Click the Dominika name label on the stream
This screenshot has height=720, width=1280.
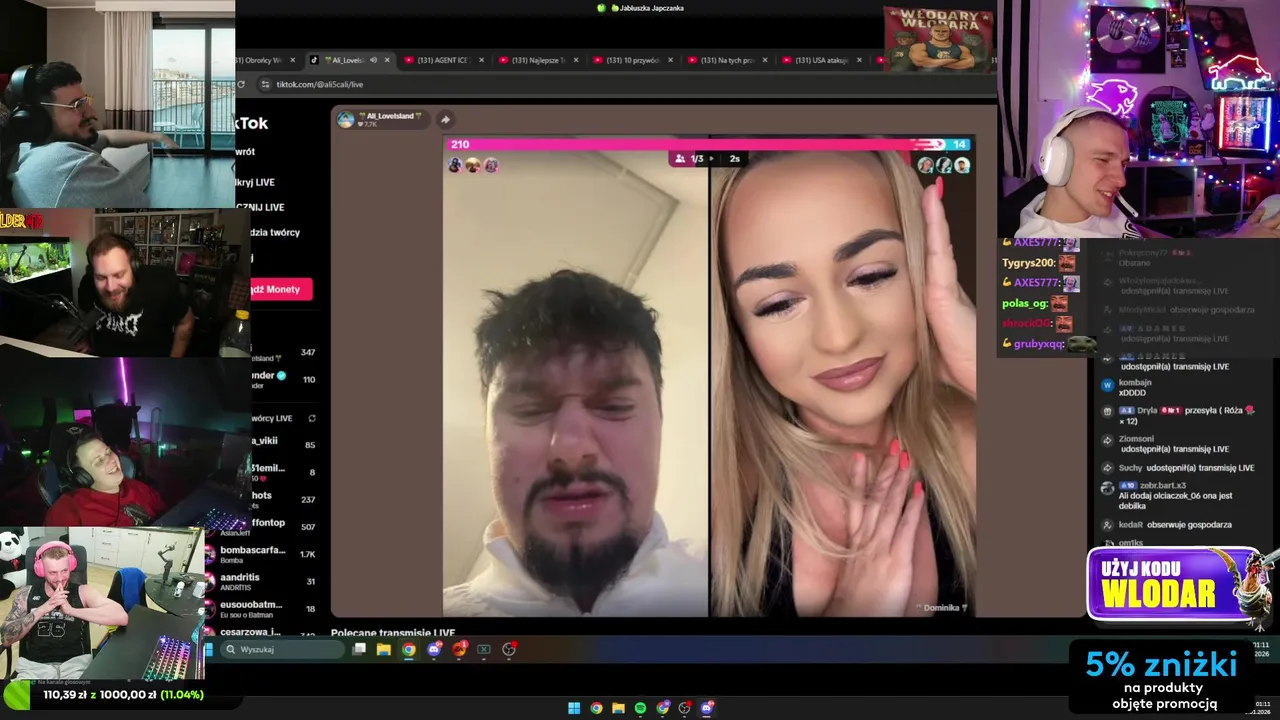941,607
